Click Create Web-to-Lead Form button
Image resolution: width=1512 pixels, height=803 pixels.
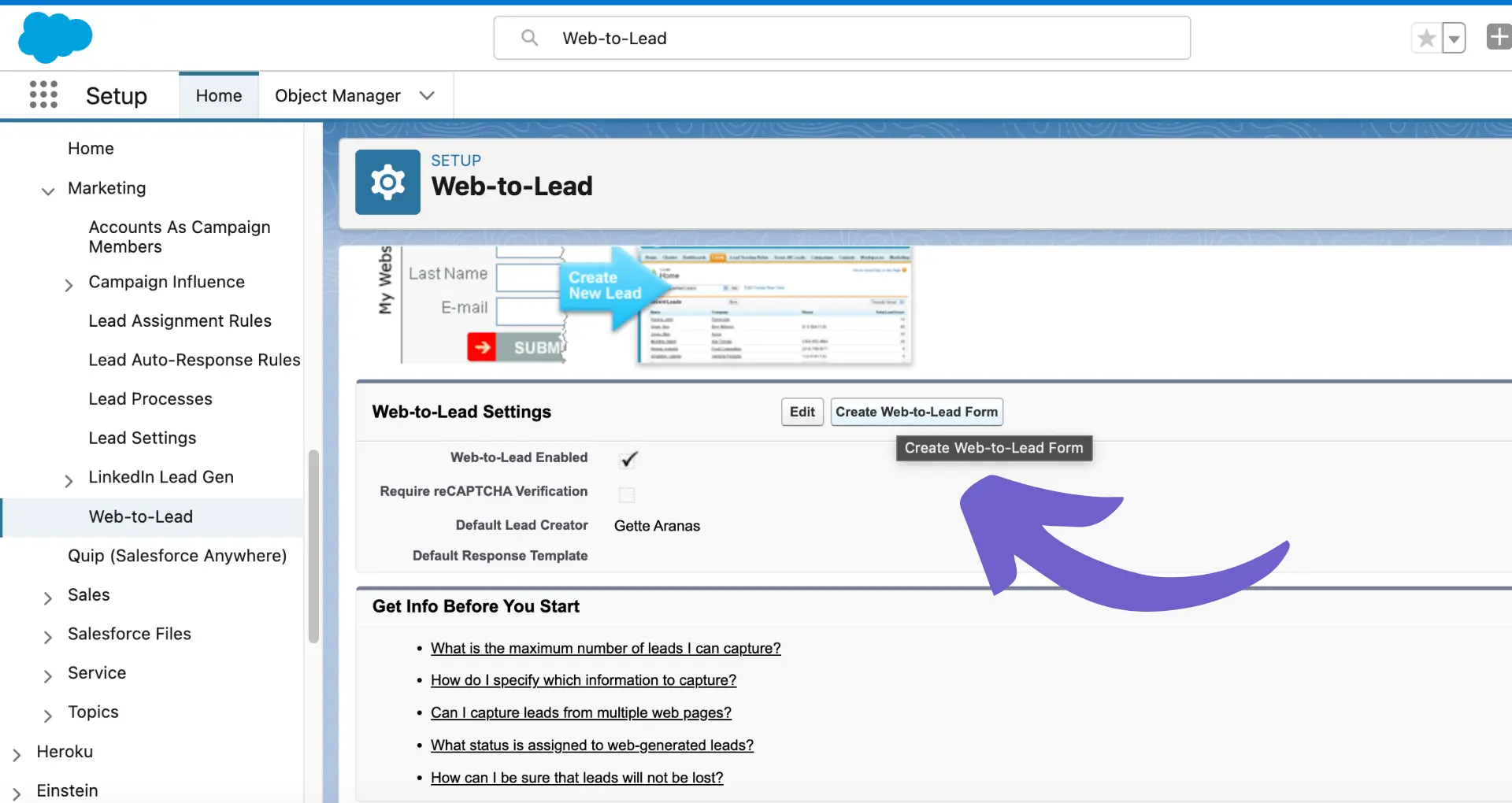(917, 412)
